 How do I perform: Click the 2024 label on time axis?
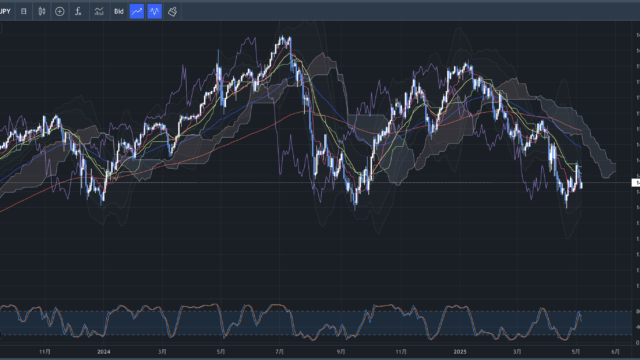pyautogui.click(x=104, y=351)
